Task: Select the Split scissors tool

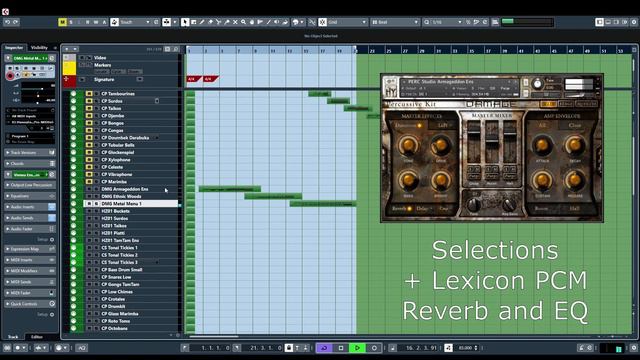Action: click(218, 22)
